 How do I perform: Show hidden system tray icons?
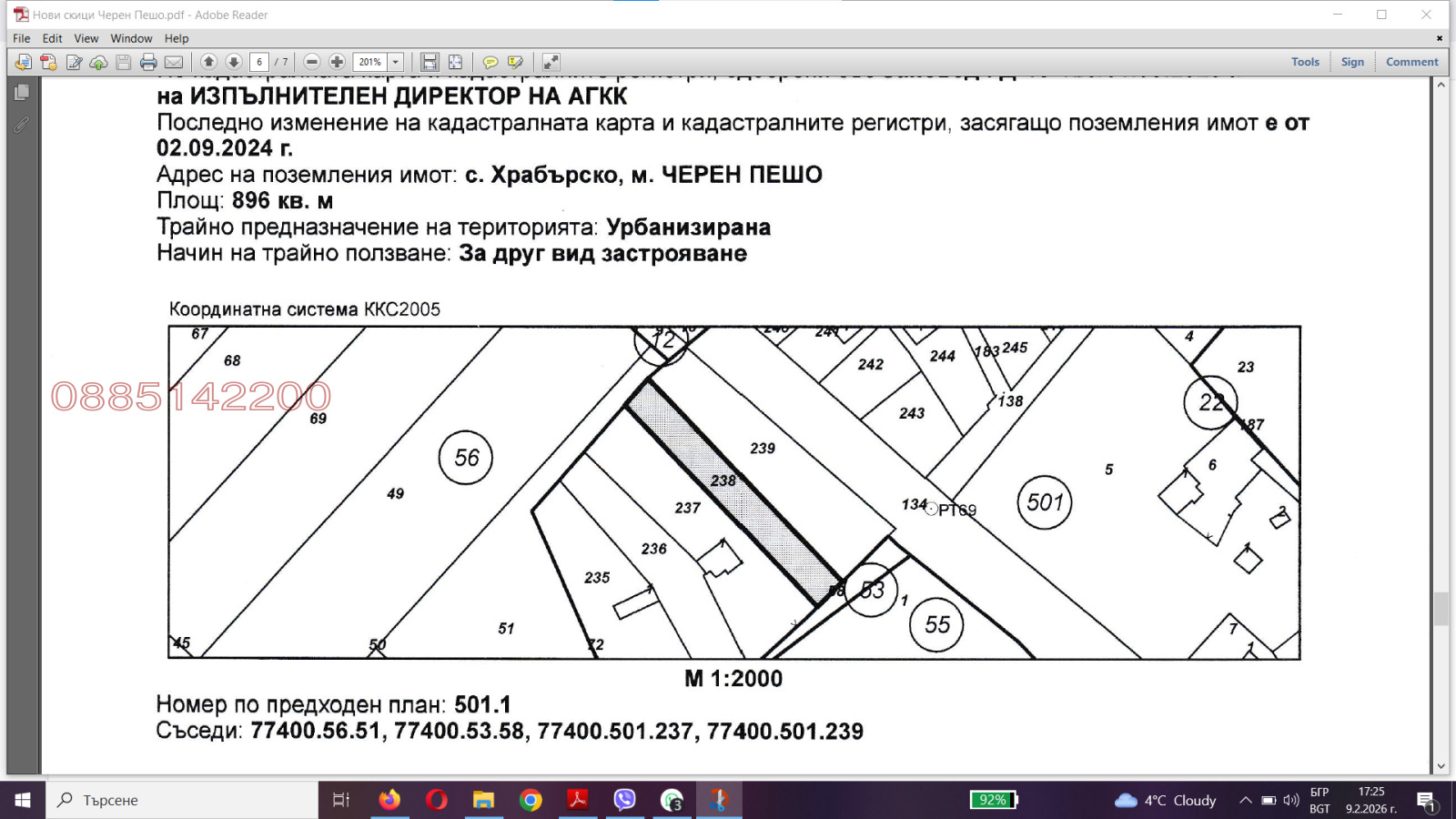pyautogui.click(x=1245, y=800)
